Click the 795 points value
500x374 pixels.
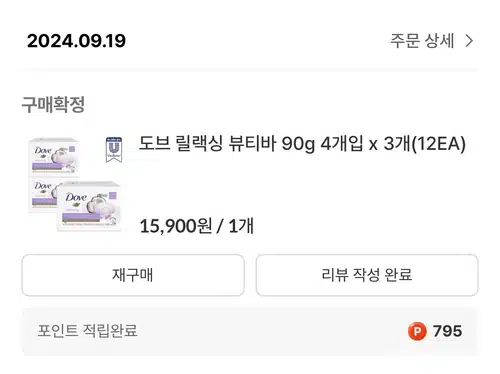coord(447,331)
